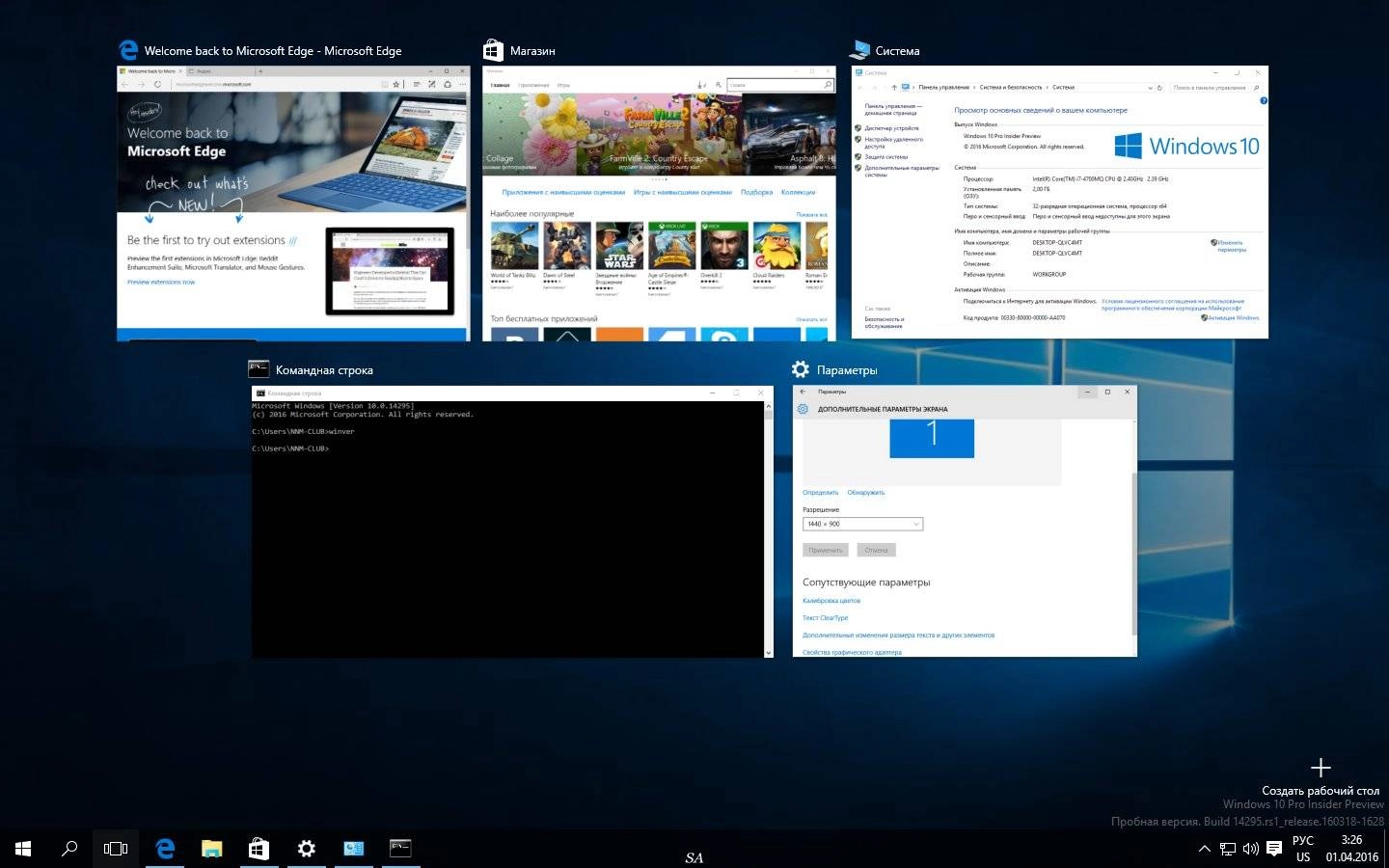Click the up arrow in Система address bar
Screen dimensions: 1389x868
[x=894, y=87]
